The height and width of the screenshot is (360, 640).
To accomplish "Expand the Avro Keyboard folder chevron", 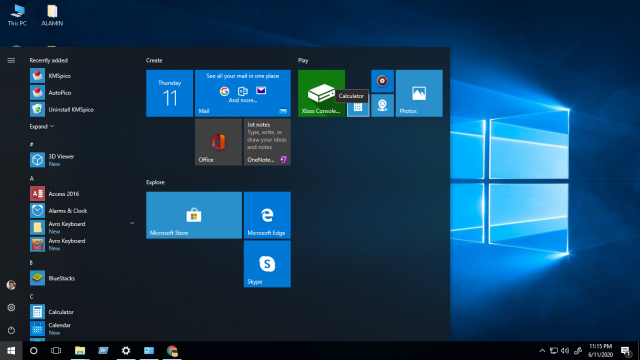I will pos(132,223).
